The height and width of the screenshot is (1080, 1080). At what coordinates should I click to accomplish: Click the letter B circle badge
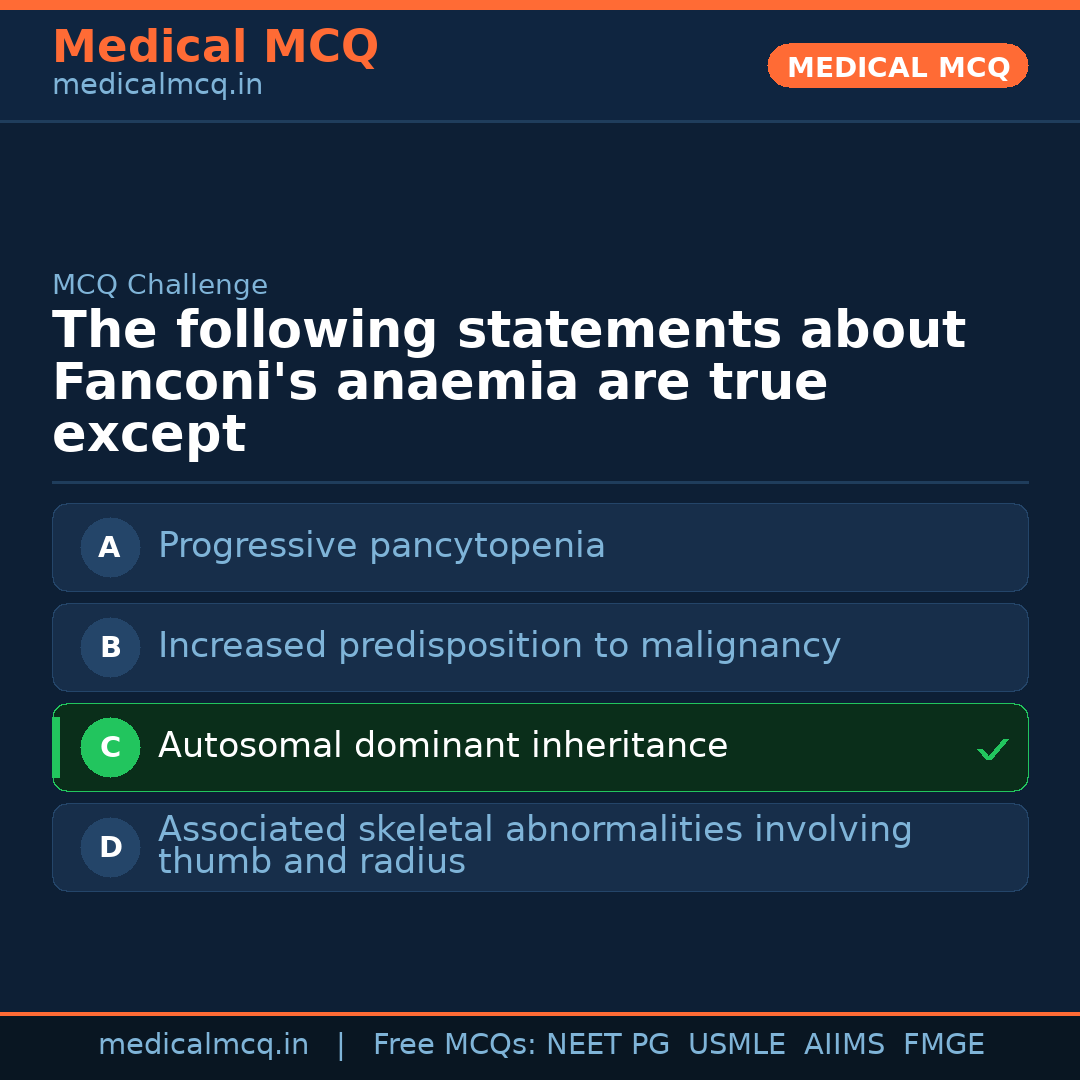(110, 647)
